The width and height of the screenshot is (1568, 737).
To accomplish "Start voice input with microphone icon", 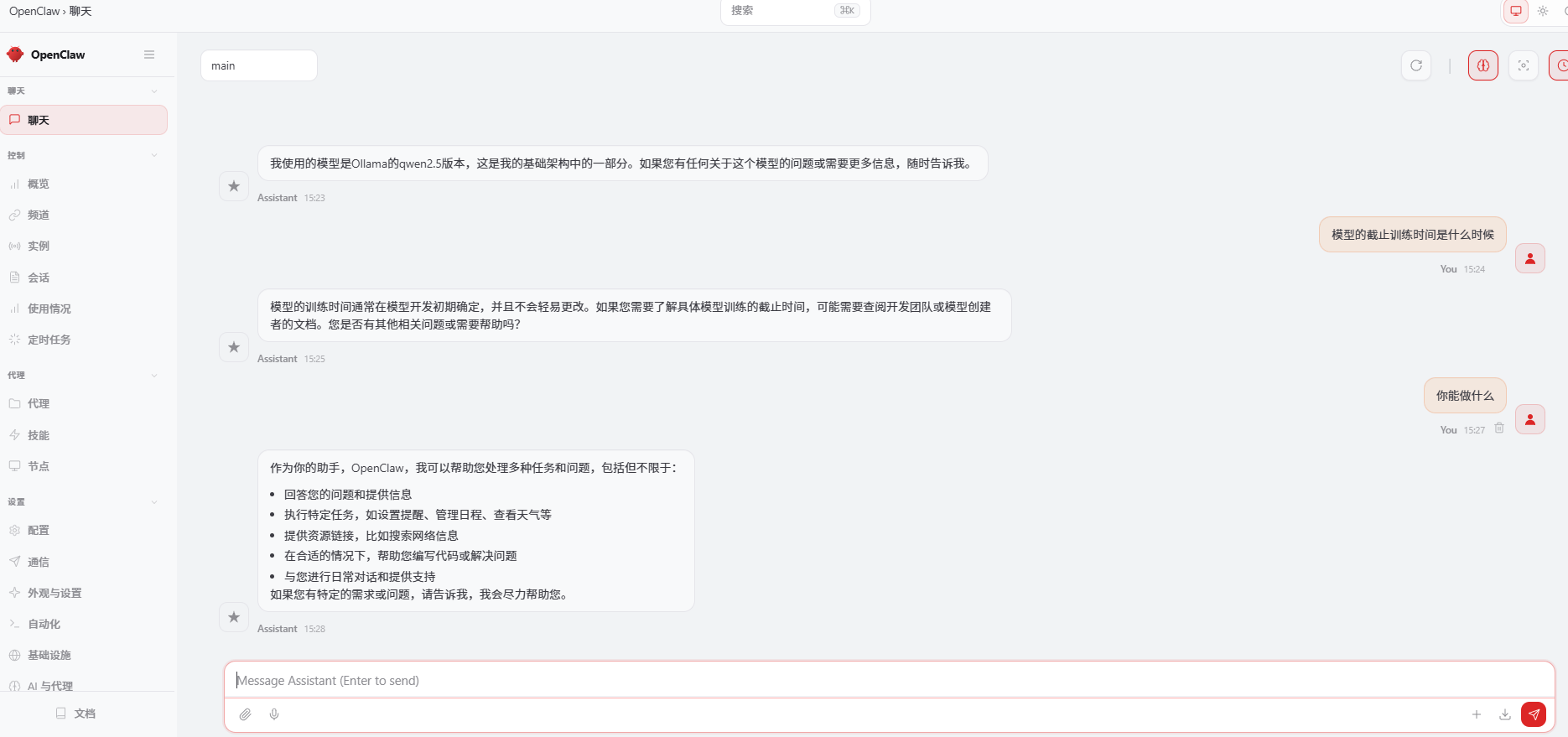I will point(274,714).
